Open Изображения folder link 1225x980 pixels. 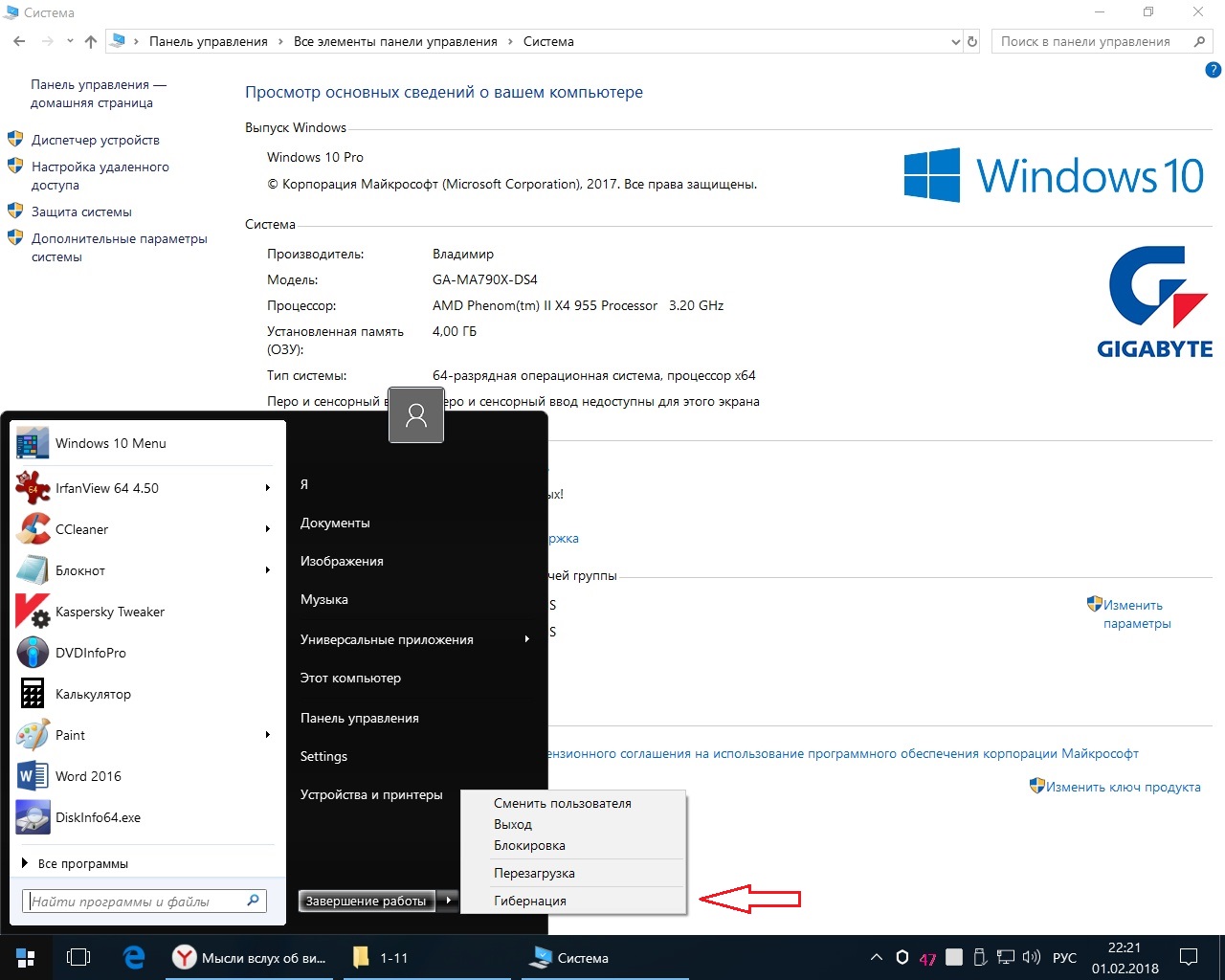pyautogui.click(x=342, y=561)
